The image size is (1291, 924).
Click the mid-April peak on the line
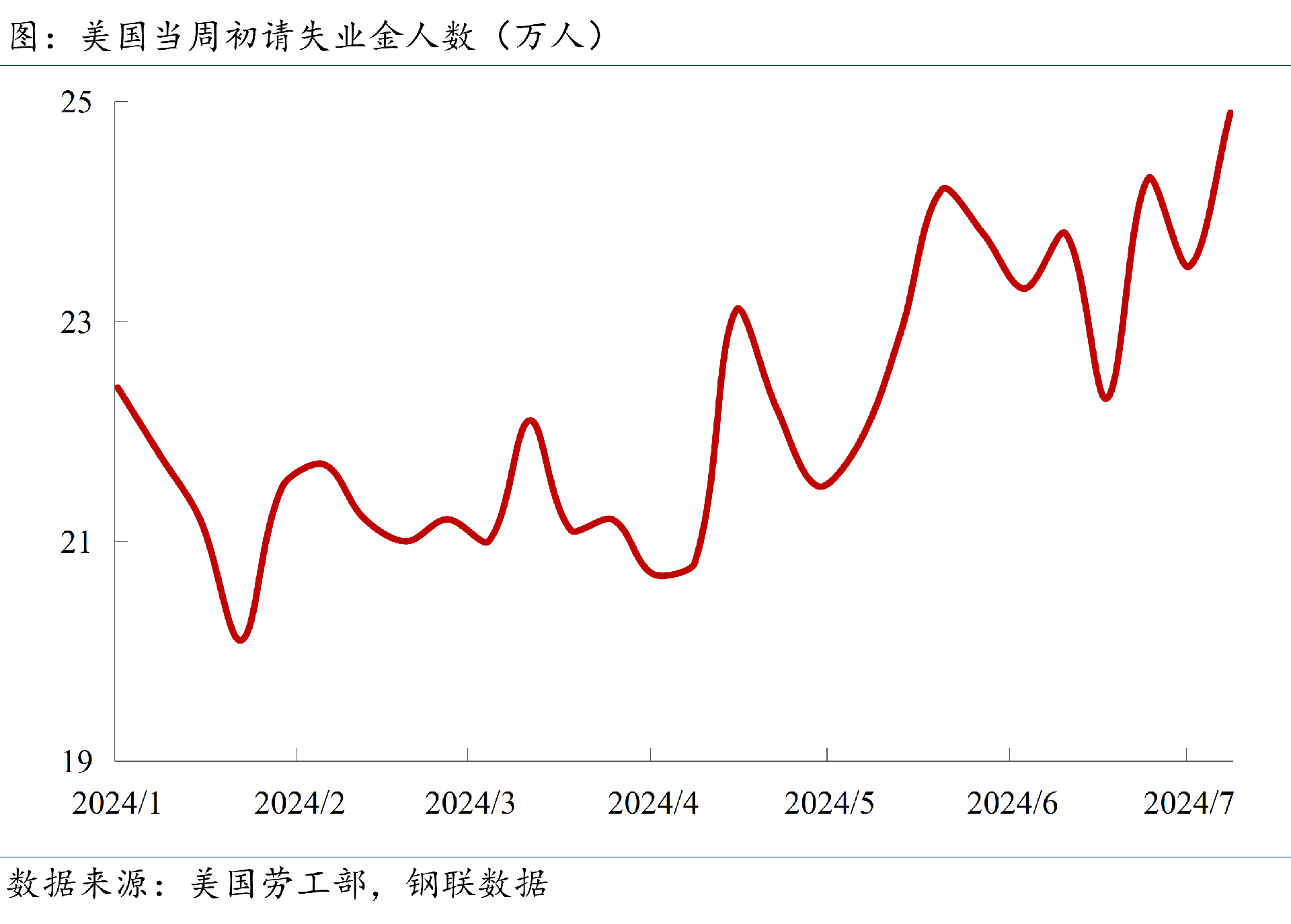(738, 309)
